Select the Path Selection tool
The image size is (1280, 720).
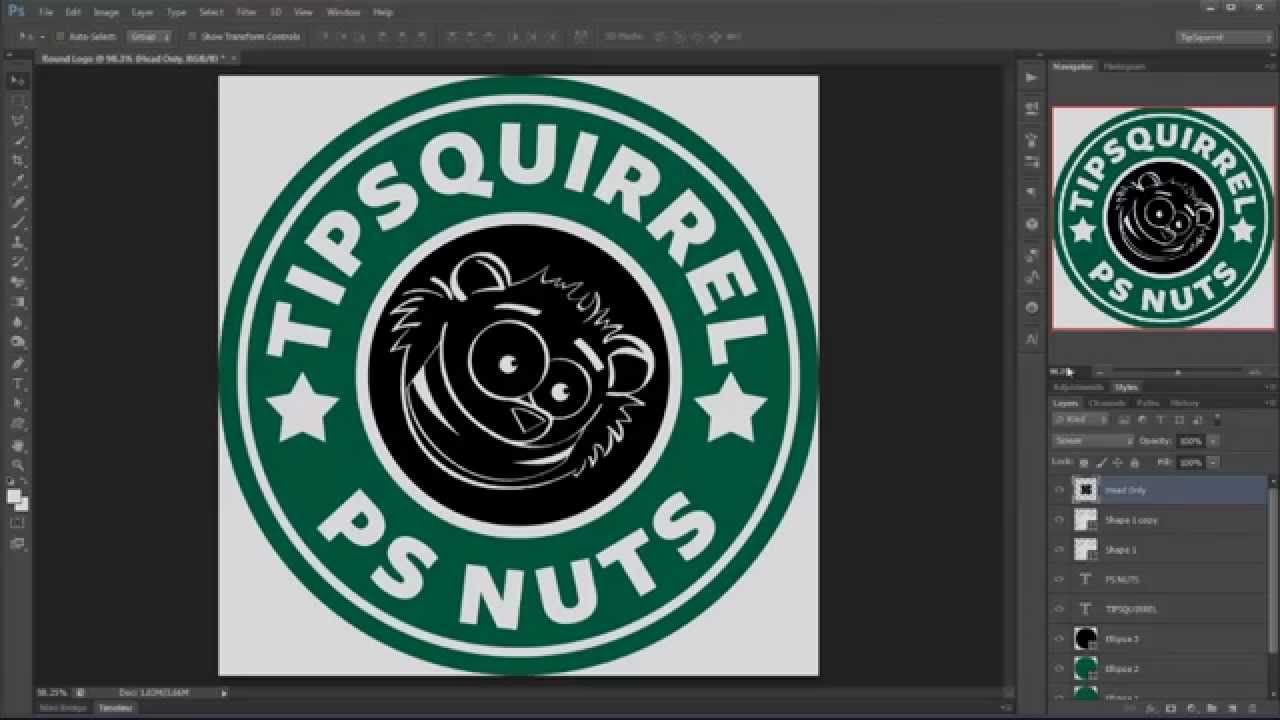18,404
